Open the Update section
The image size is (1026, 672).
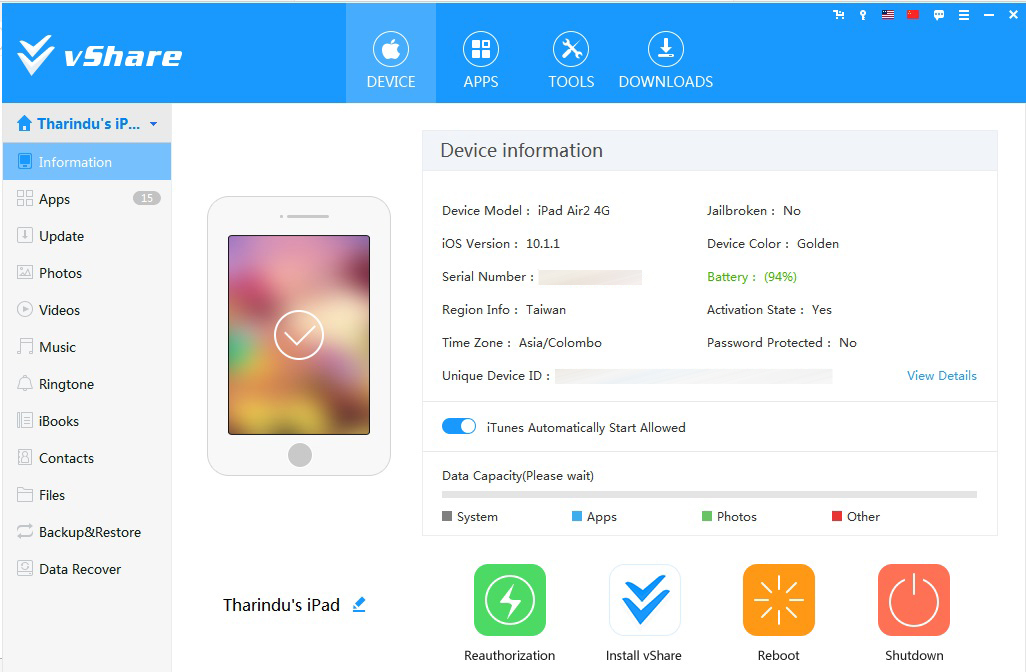point(87,236)
